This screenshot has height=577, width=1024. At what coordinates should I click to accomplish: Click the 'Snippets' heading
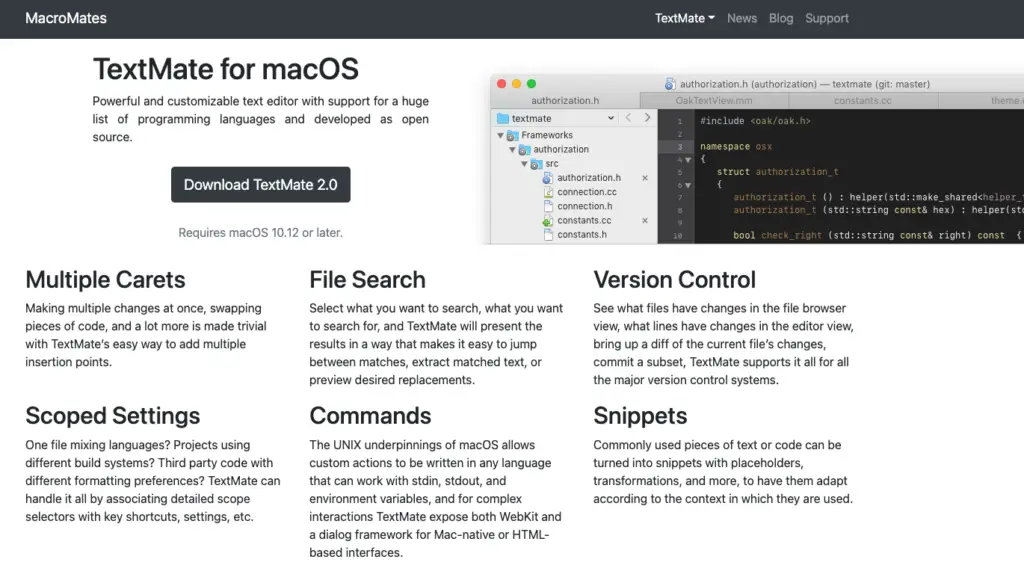[x=640, y=416]
